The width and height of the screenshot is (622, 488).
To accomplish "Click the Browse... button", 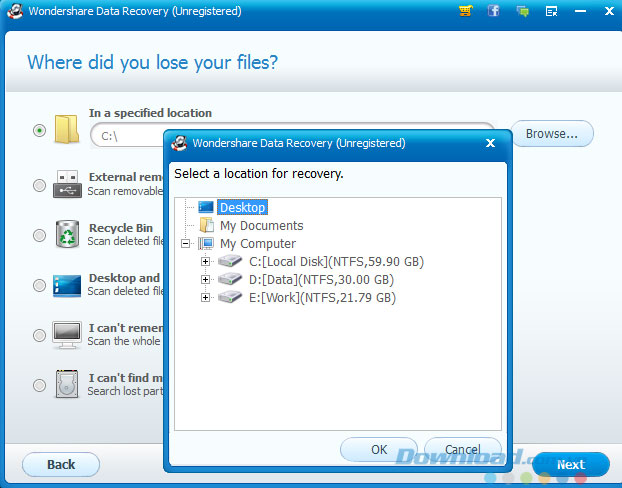I will (x=552, y=134).
